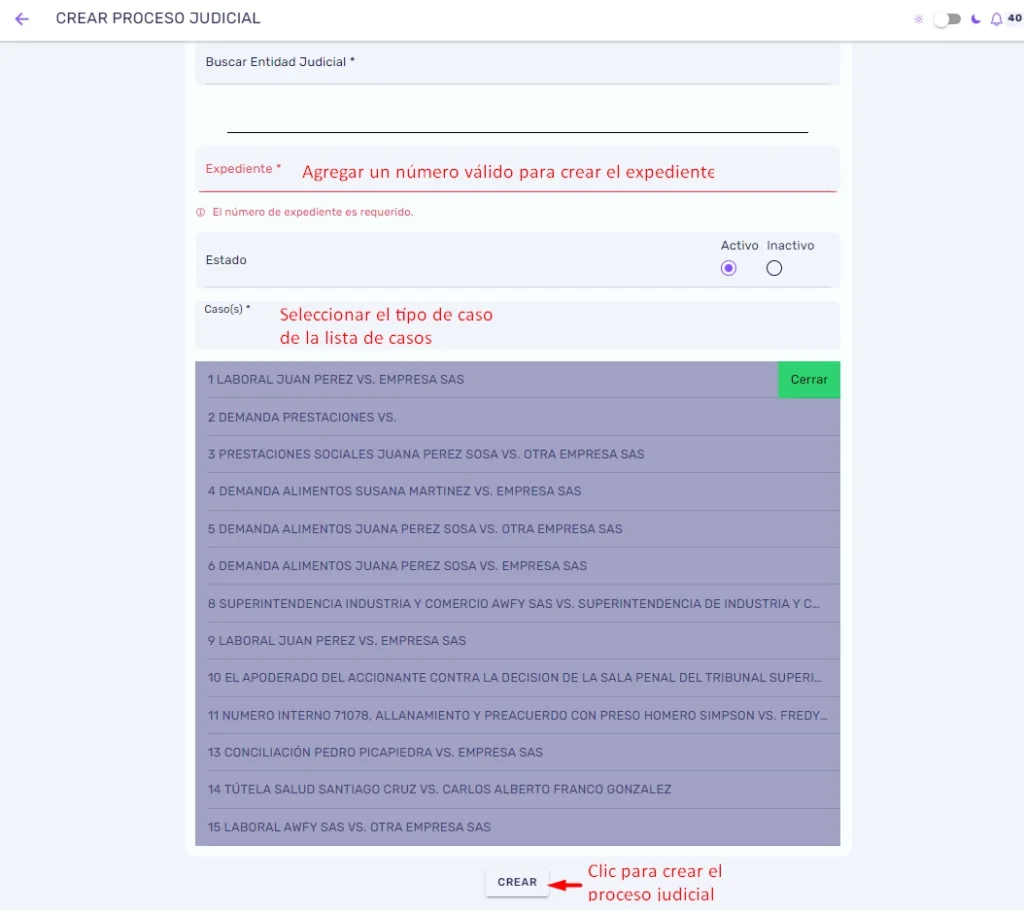Choose case 2 DEMANDA PRESTACIONES VS.

517,417
